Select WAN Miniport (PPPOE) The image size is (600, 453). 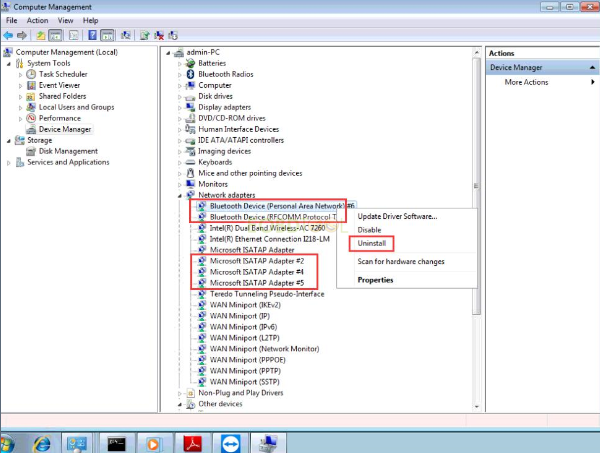247,360
